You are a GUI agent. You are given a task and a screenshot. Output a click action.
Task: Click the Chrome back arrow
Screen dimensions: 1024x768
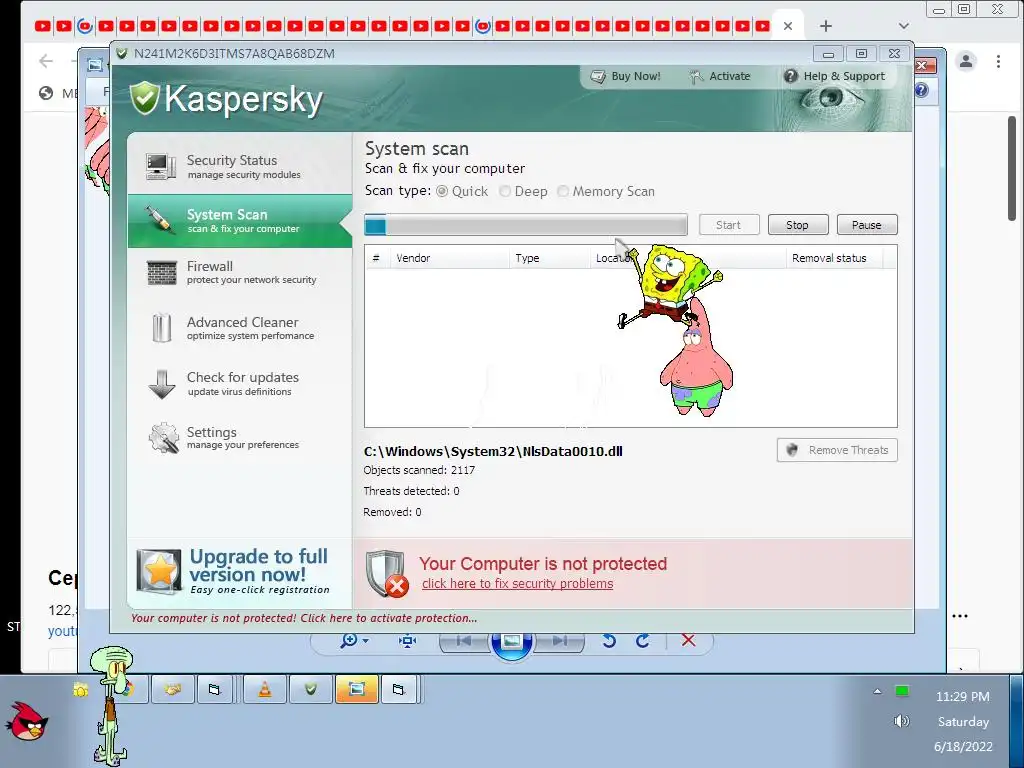pos(46,61)
